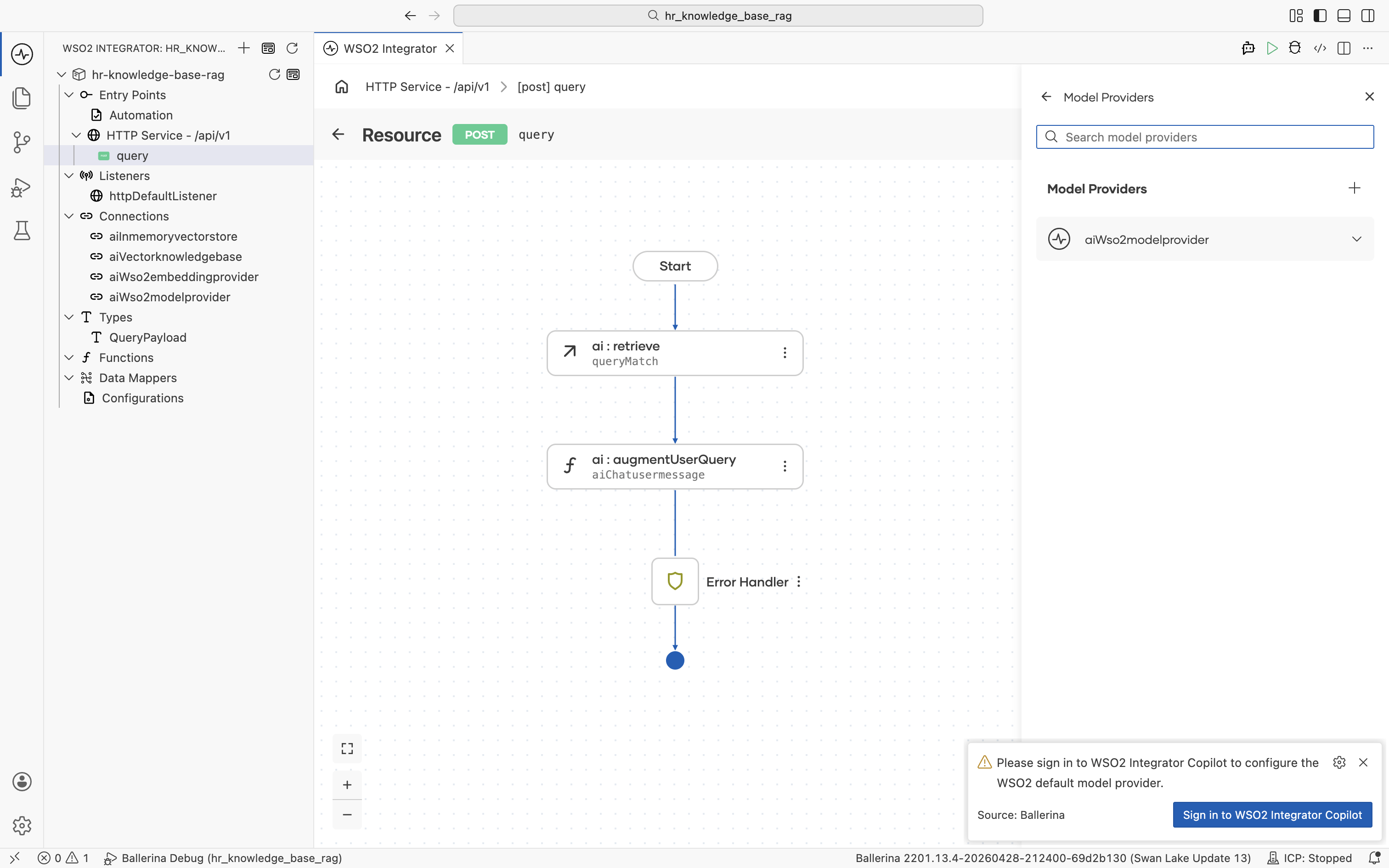Open the Accounts menu icon
The image size is (1389, 868).
tap(22, 781)
